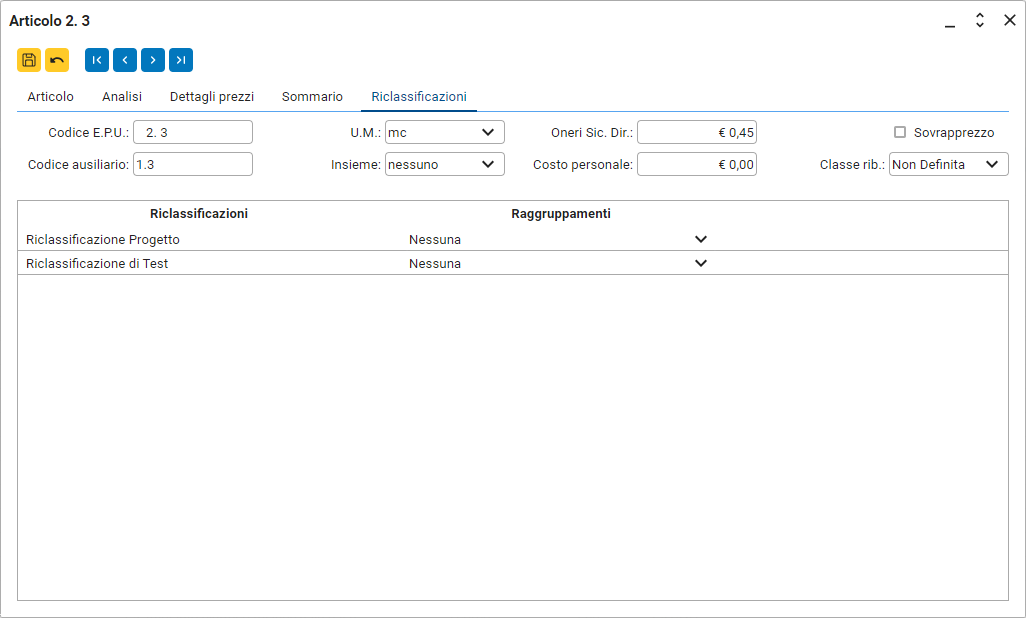
Task: Minimize the Articolo 2. 3 window
Action: [950, 21]
